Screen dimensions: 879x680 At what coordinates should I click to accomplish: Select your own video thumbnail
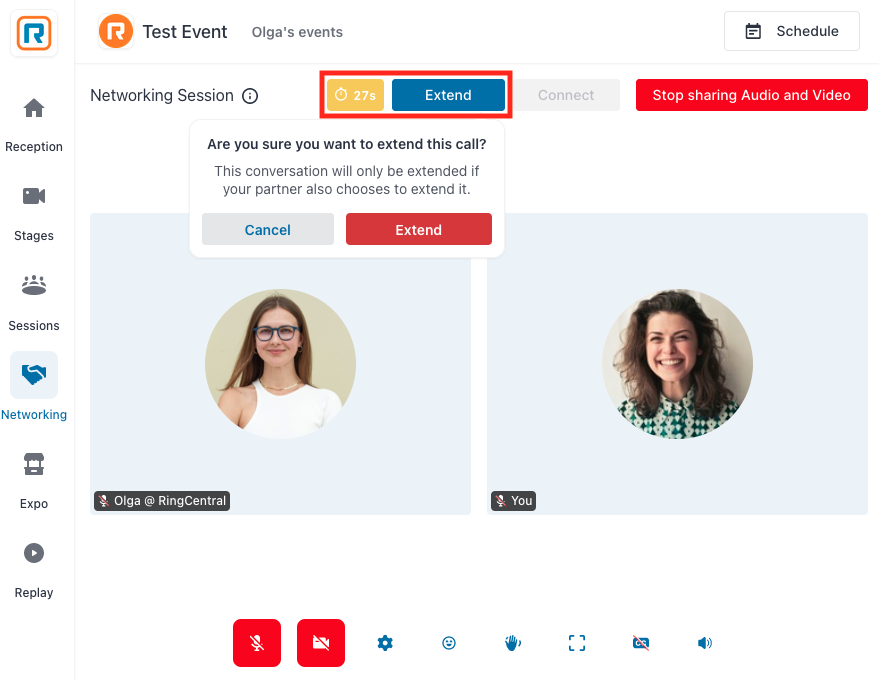677,364
